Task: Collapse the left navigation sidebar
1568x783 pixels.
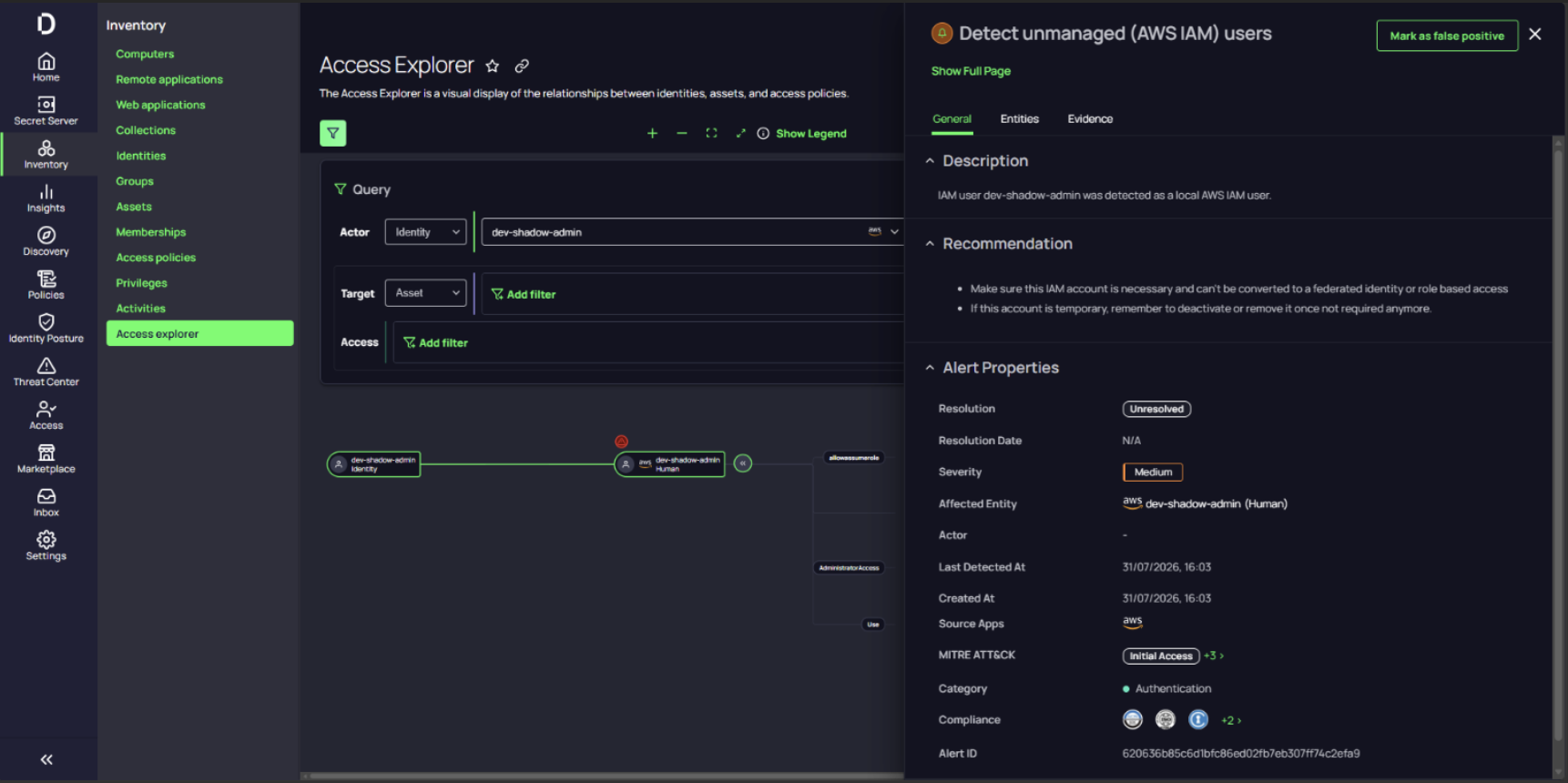Action: [x=46, y=759]
